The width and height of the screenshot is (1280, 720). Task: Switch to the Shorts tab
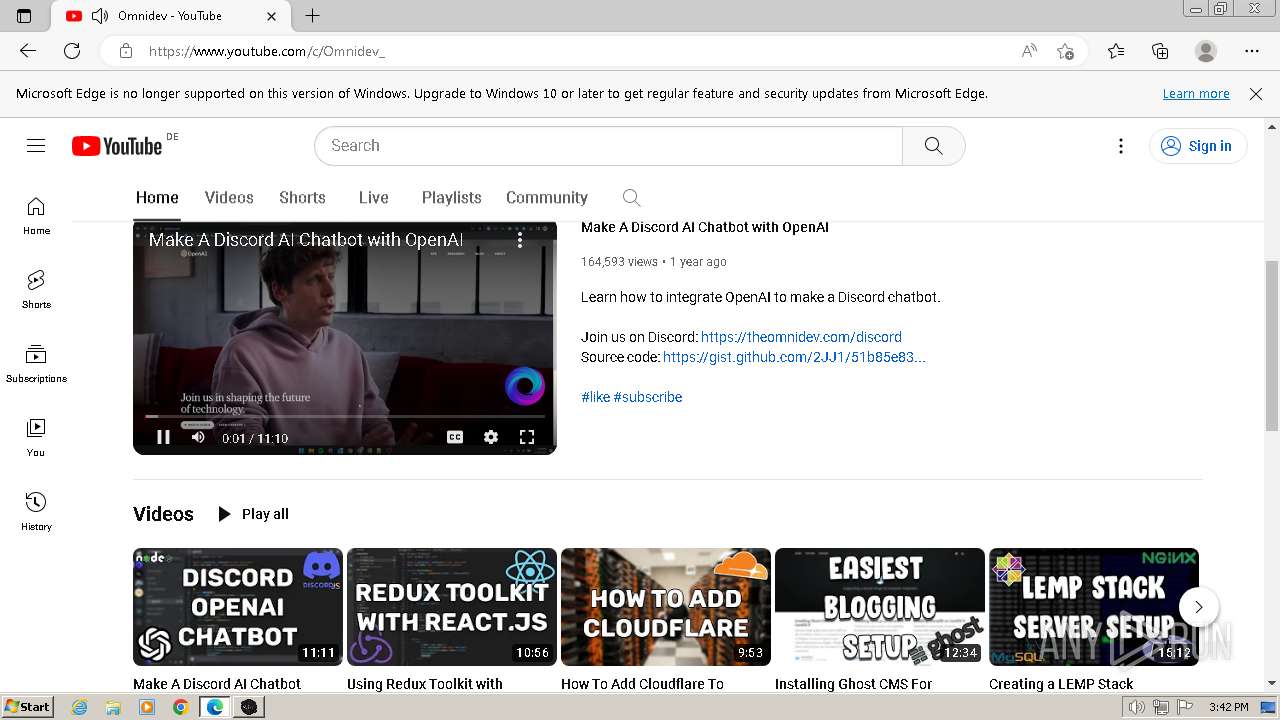pos(302,197)
